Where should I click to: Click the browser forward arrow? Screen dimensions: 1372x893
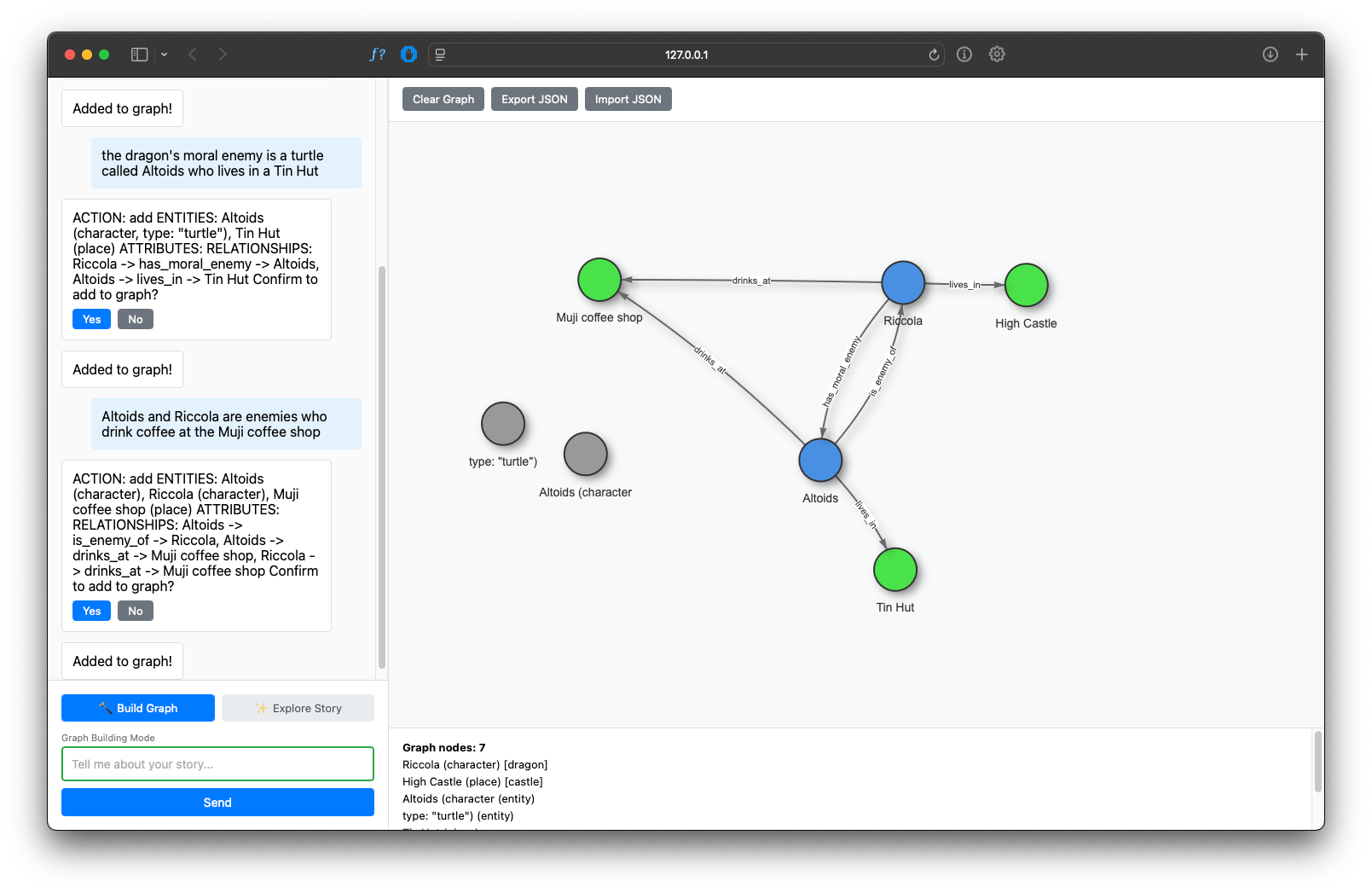(x=223, y=55)
